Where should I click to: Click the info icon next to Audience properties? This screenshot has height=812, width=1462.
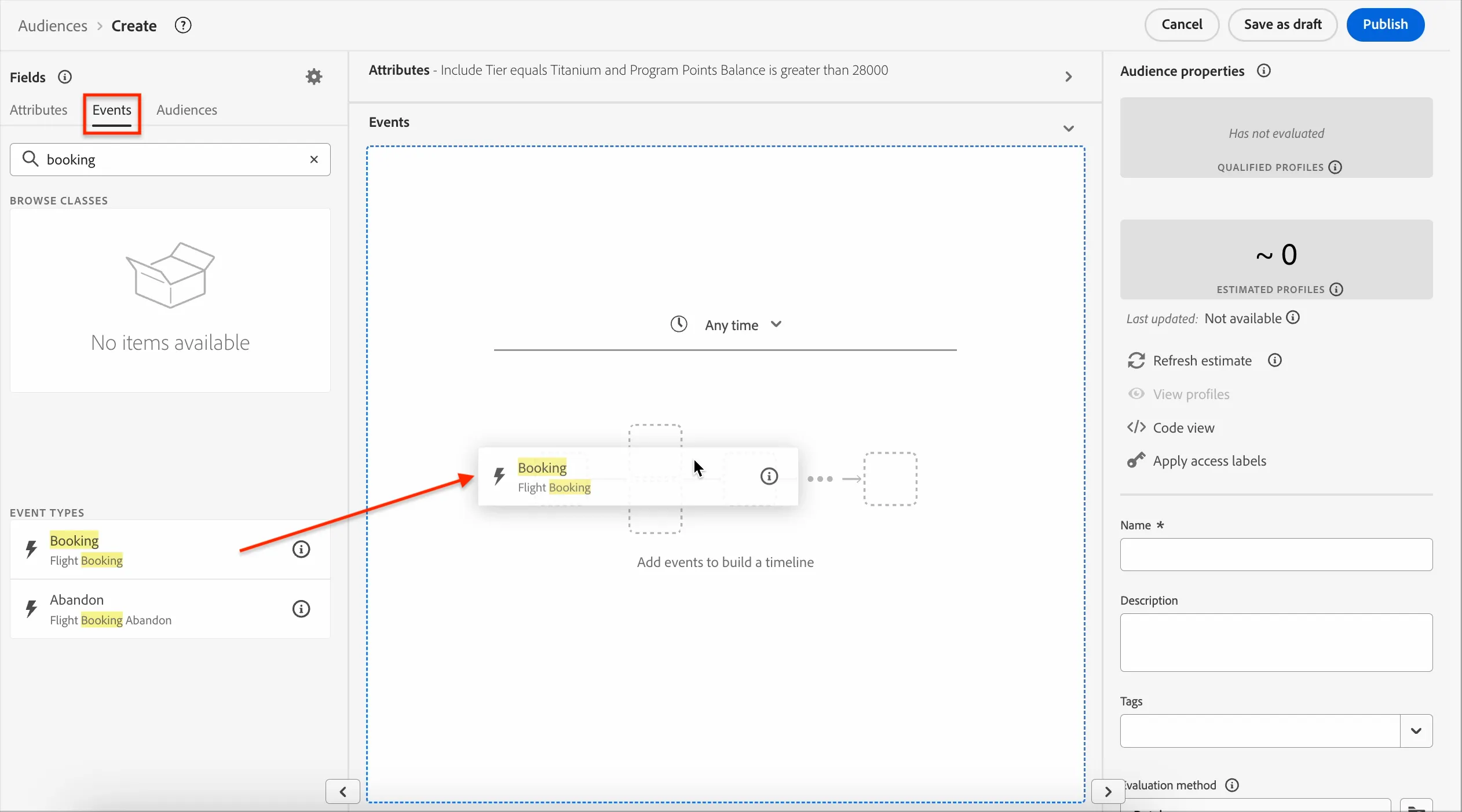click(x=1264, y=71)
